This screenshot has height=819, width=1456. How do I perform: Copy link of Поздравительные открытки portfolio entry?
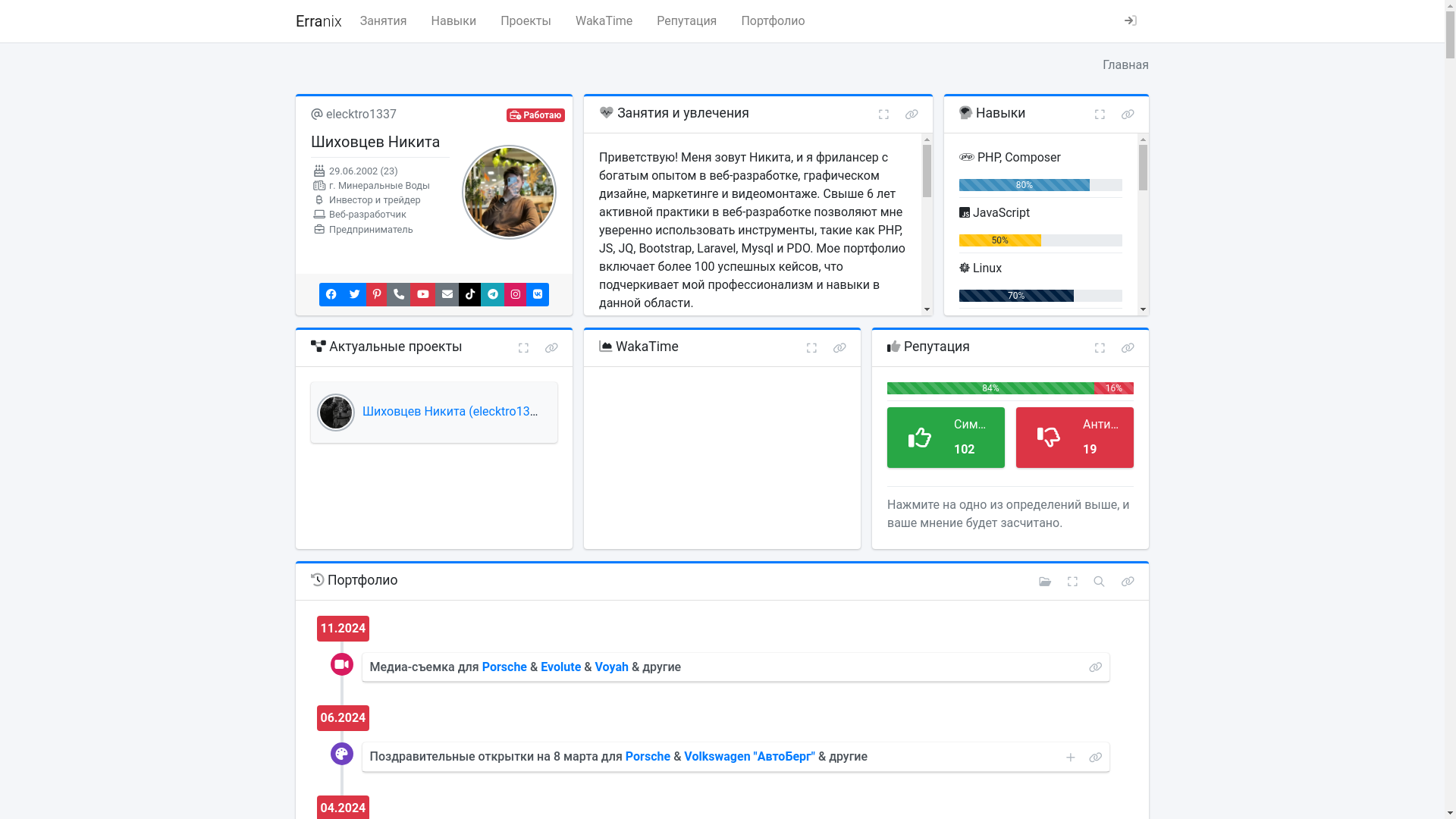pyautogui.click(x=1095, y=758)
